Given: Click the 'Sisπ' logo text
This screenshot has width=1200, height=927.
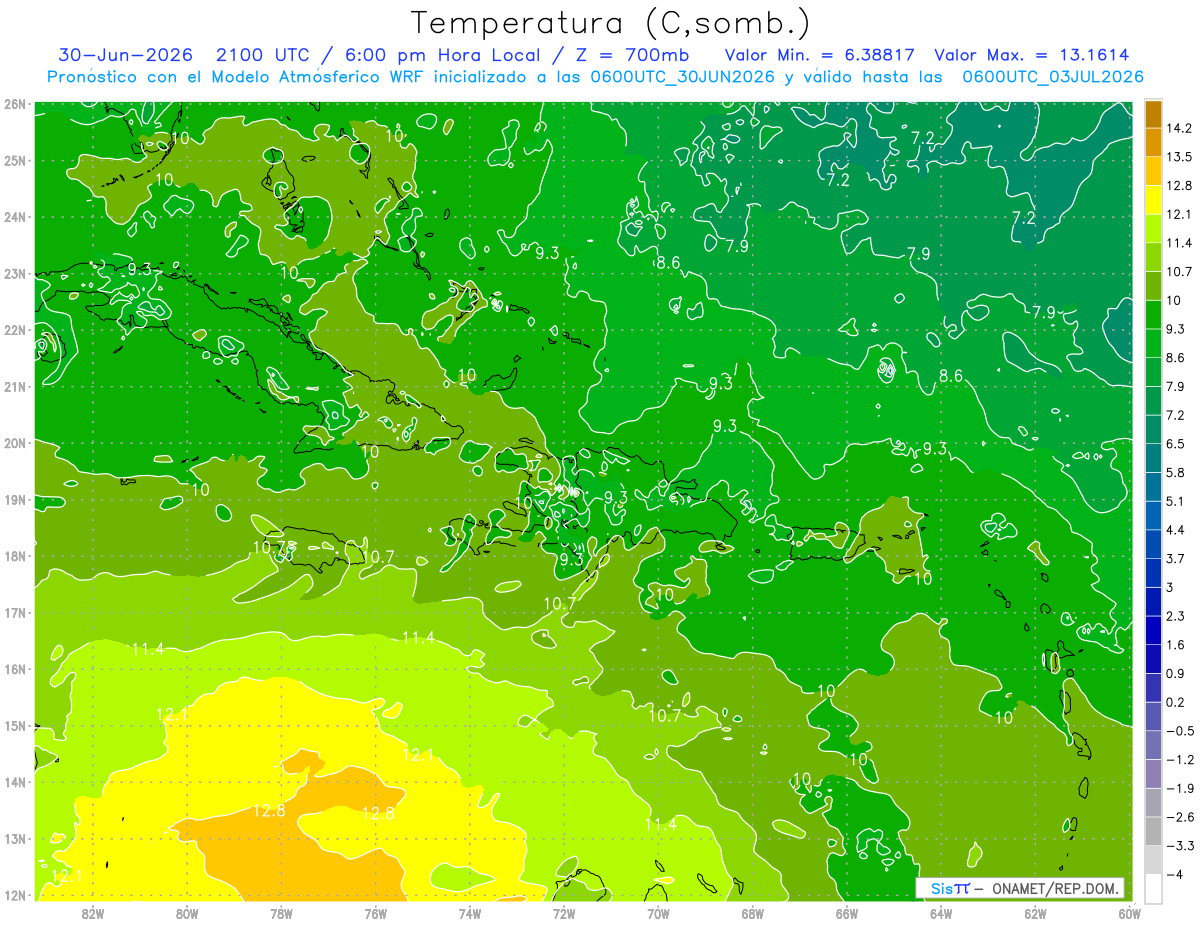Looking at the screenshot, I should pos(950,888).
